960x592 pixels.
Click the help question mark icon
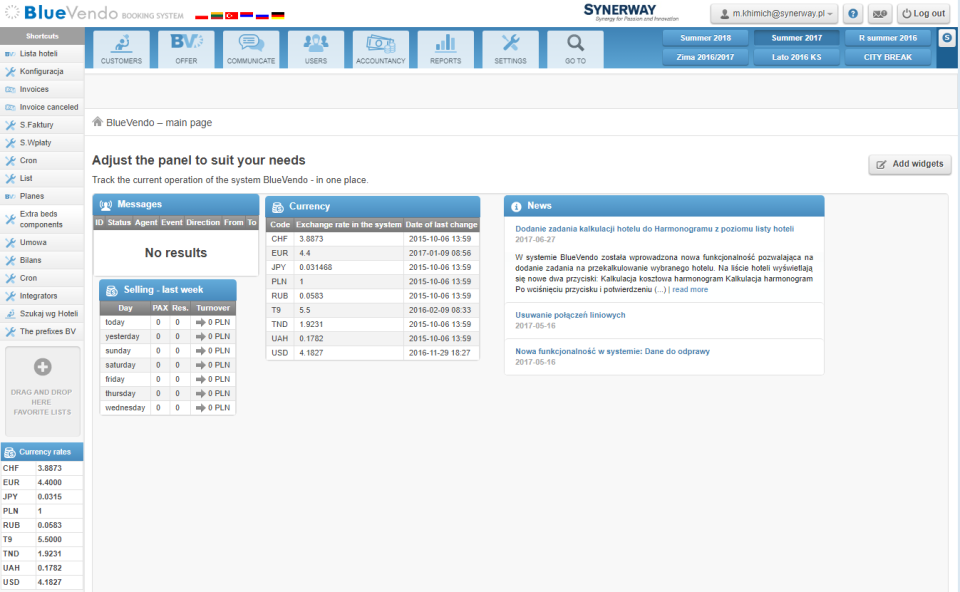pyautogui.click(x=853, y=13)
